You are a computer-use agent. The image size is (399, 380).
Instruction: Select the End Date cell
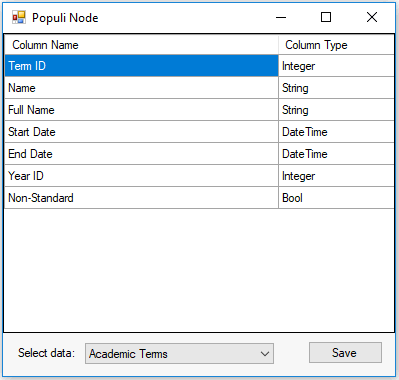pyautogui.click(x=142, y=154)
